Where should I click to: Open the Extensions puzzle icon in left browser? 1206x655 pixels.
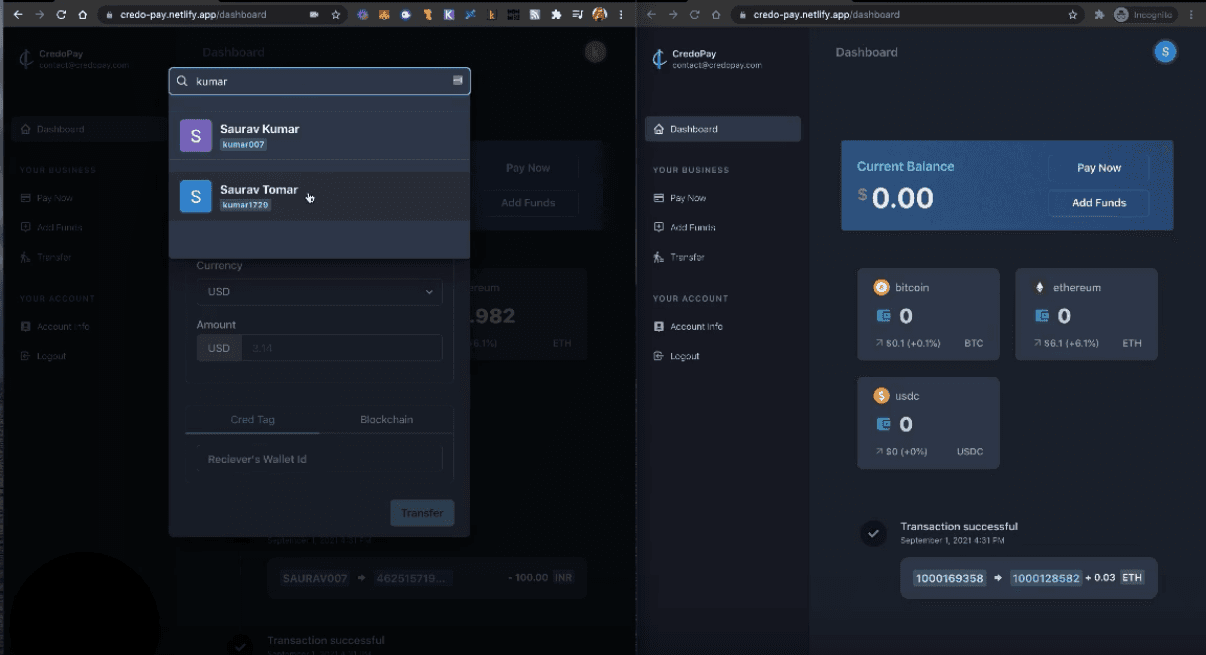pyautogui.click(x=556, y=15)
